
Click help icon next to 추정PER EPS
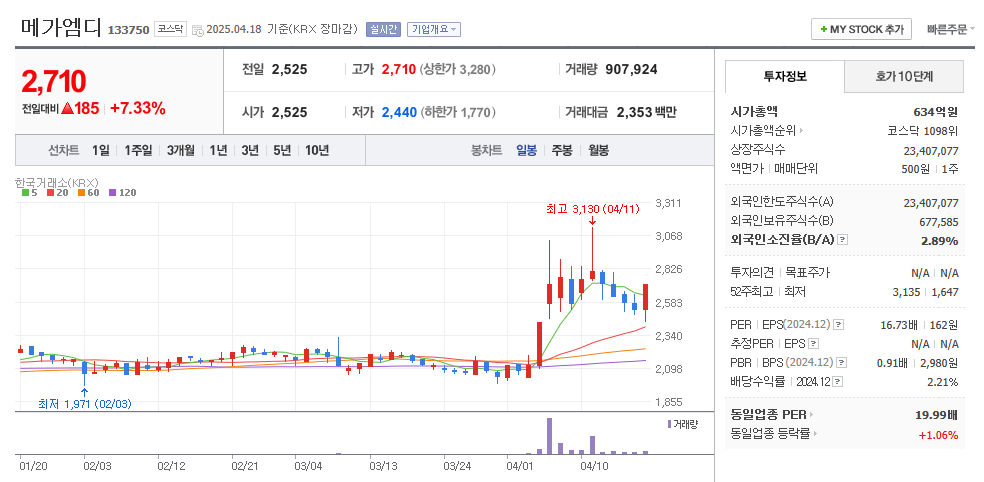coord(813,343)
